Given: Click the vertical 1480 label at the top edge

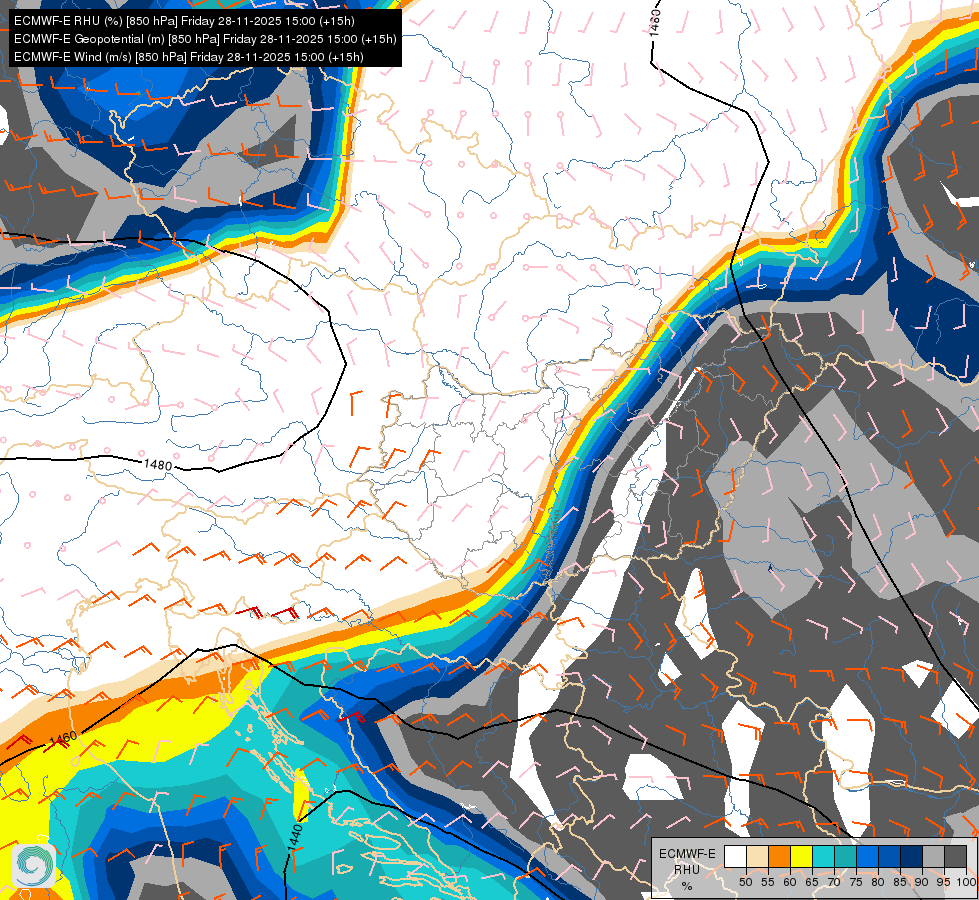Looking at the screenshot, I should point(654,22).
